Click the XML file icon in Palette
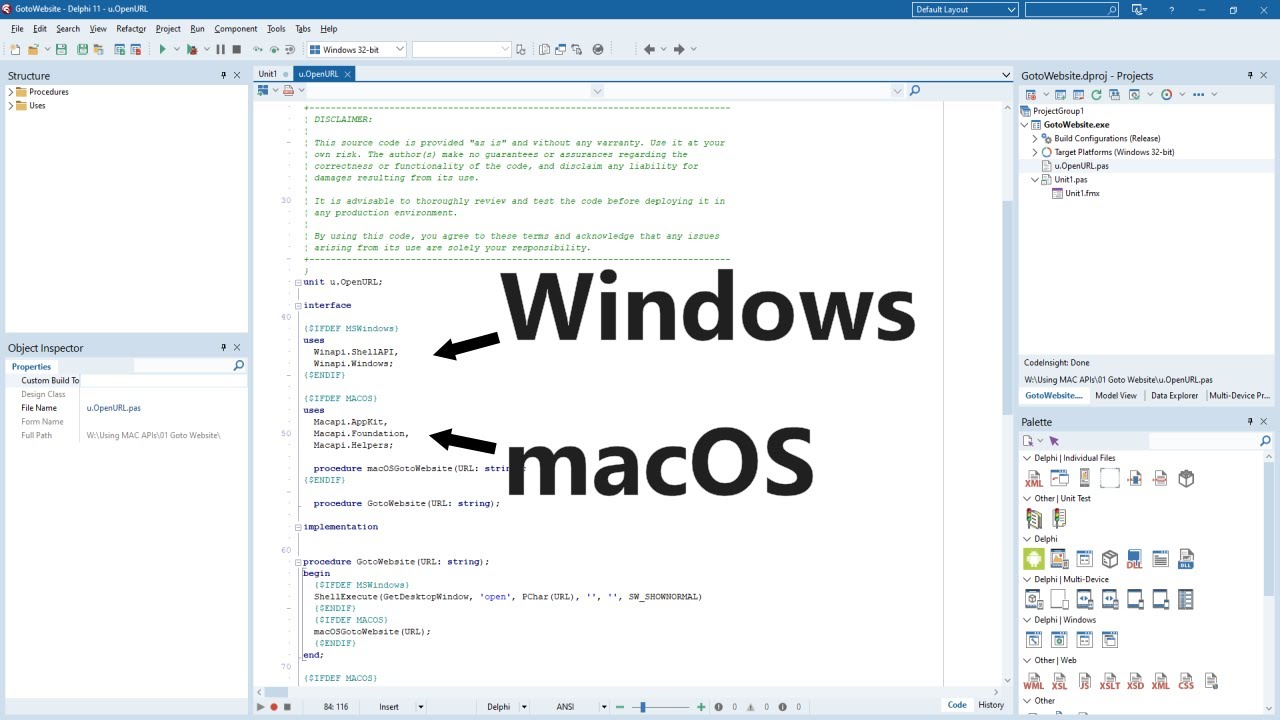The image size is (1280, 720). pos(1033,478)
